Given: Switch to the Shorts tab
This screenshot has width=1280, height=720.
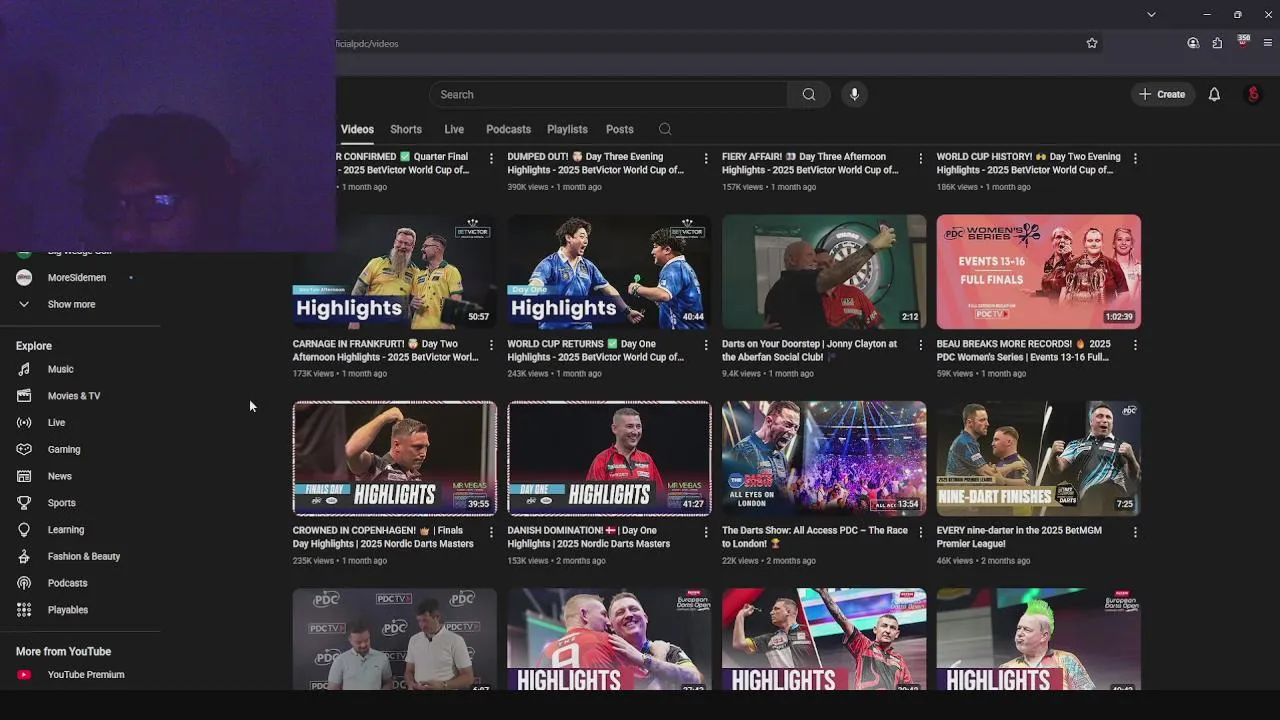Looking at the screenshot, I should pos(406,129).
